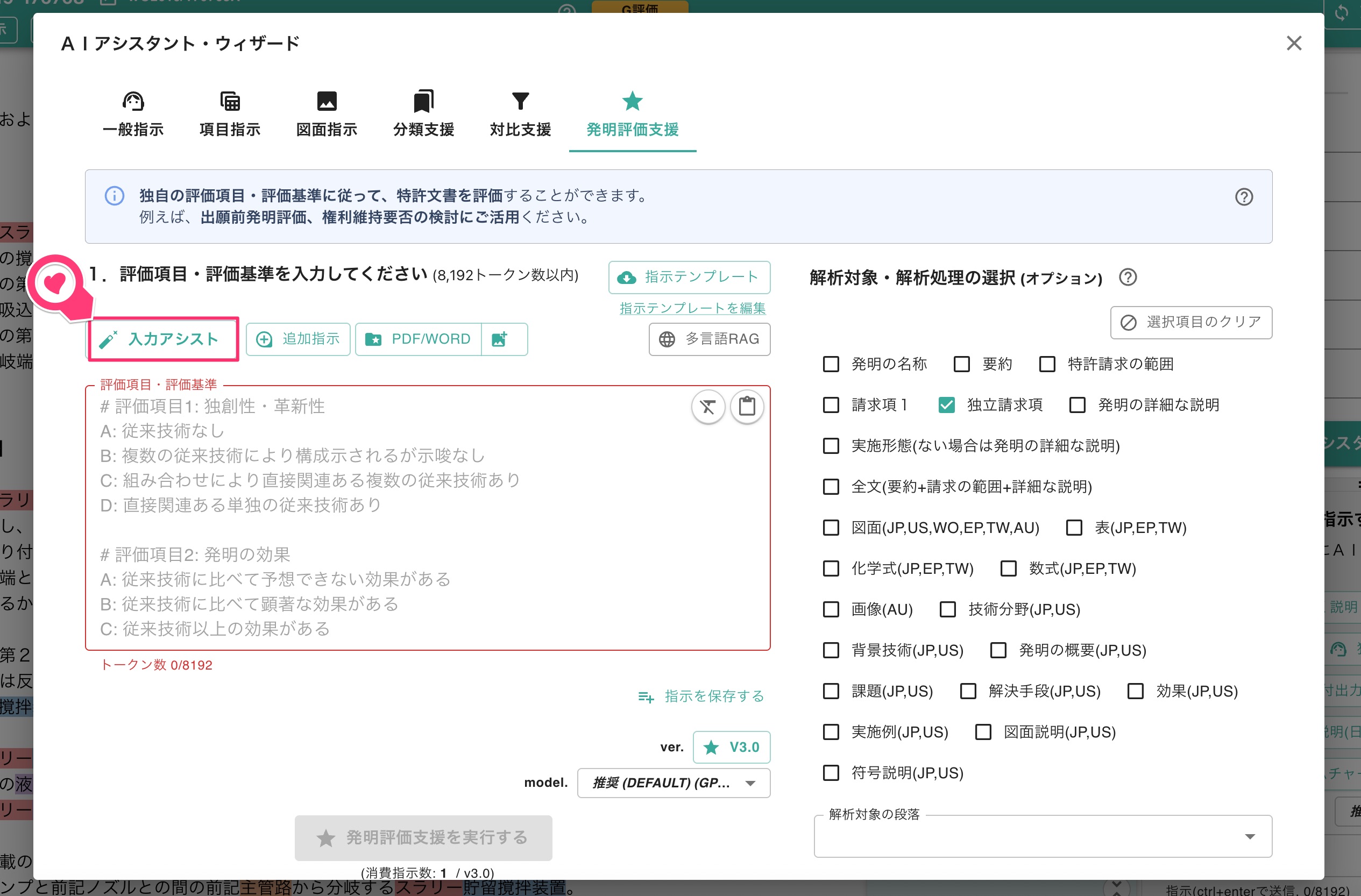Click the clipboard paste icon in the criteria box
The width and height of the screenshot is (1361, 896).
(x=747, y=407)
